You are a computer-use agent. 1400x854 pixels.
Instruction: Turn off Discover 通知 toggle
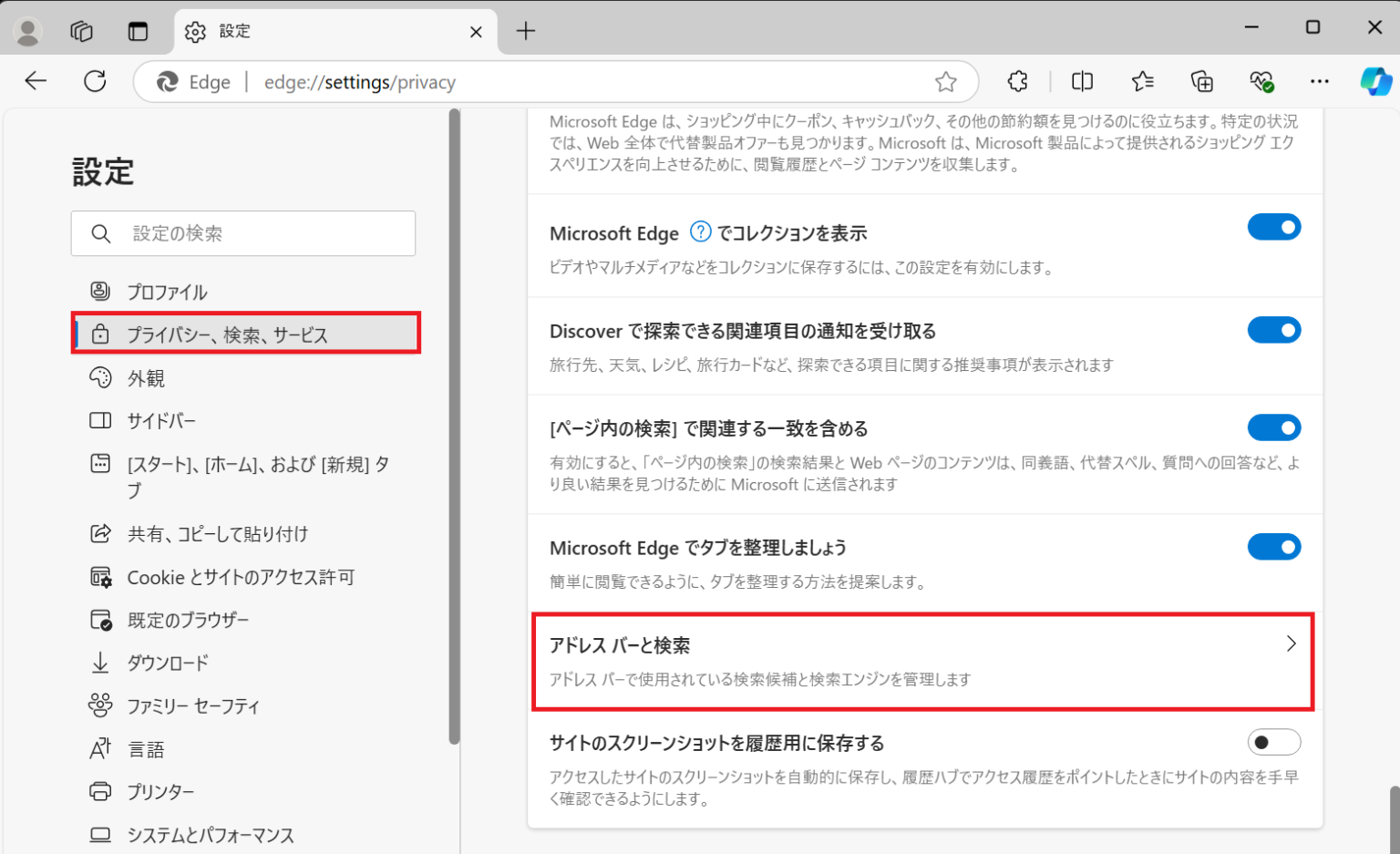pos(1274,330)
